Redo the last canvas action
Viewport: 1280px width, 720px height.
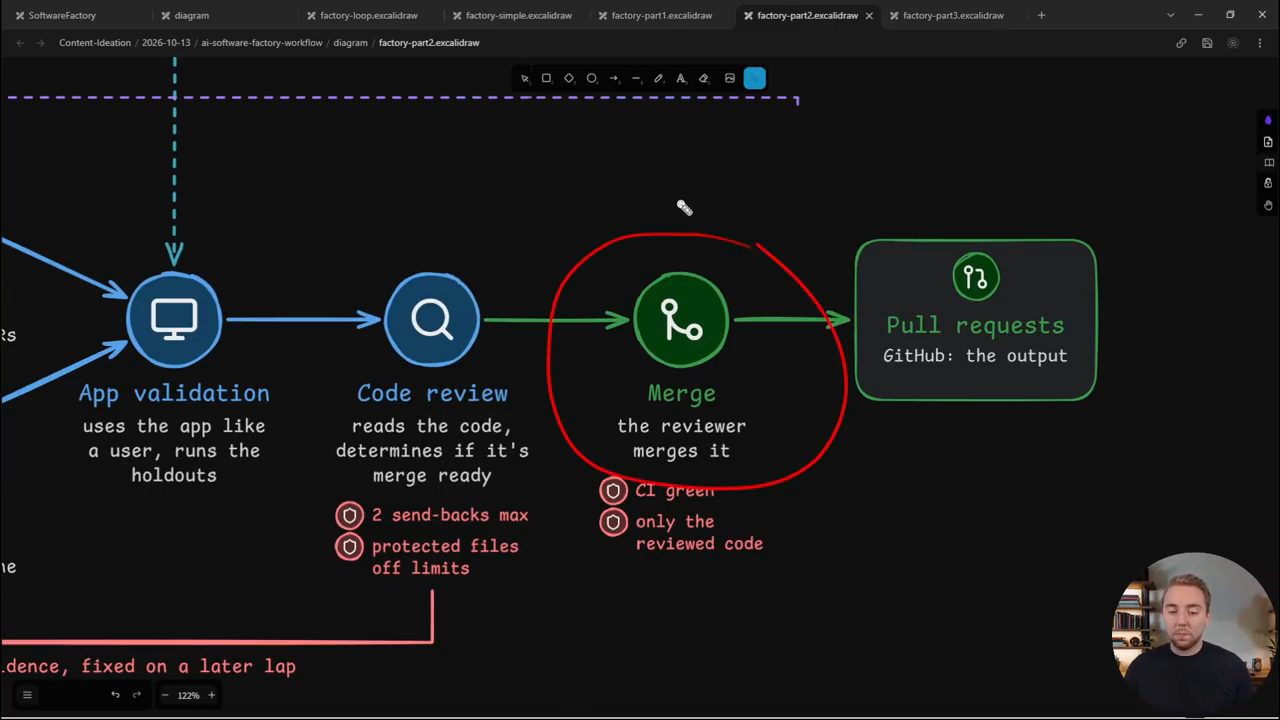point(137,695)
